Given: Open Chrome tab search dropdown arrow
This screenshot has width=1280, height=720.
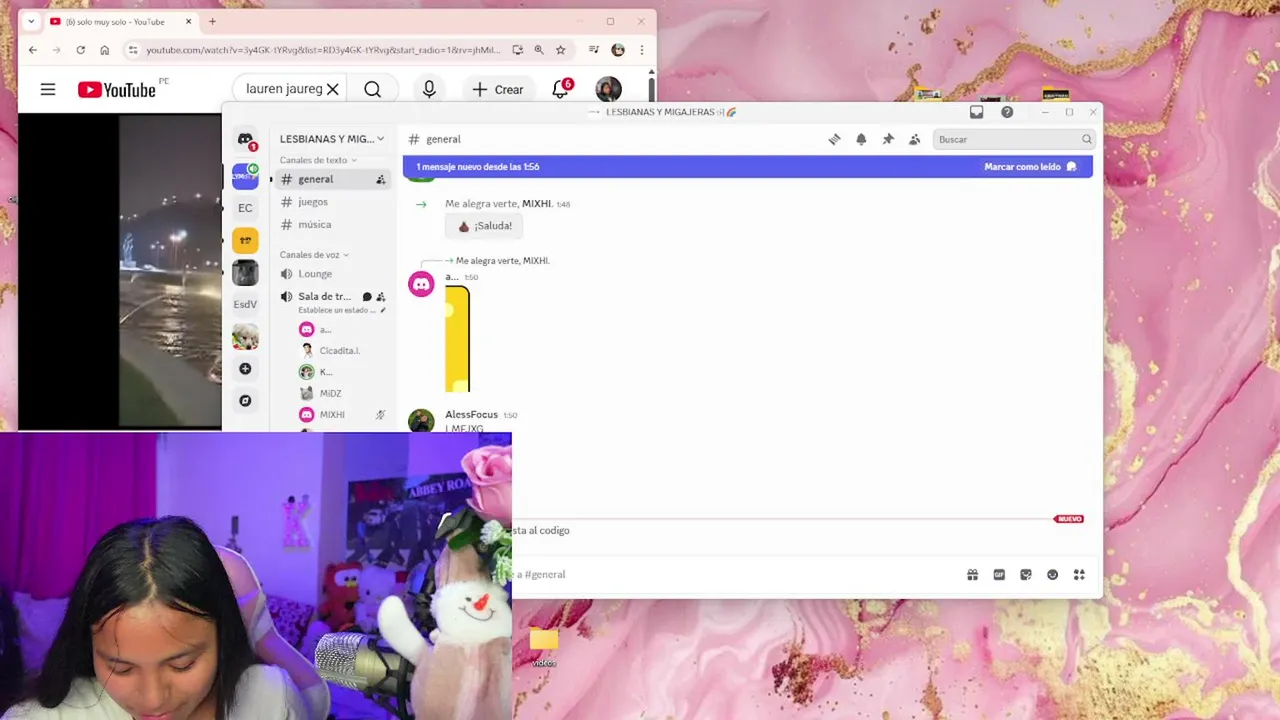Looking at the screenshot, I should (x=31, y=21).
